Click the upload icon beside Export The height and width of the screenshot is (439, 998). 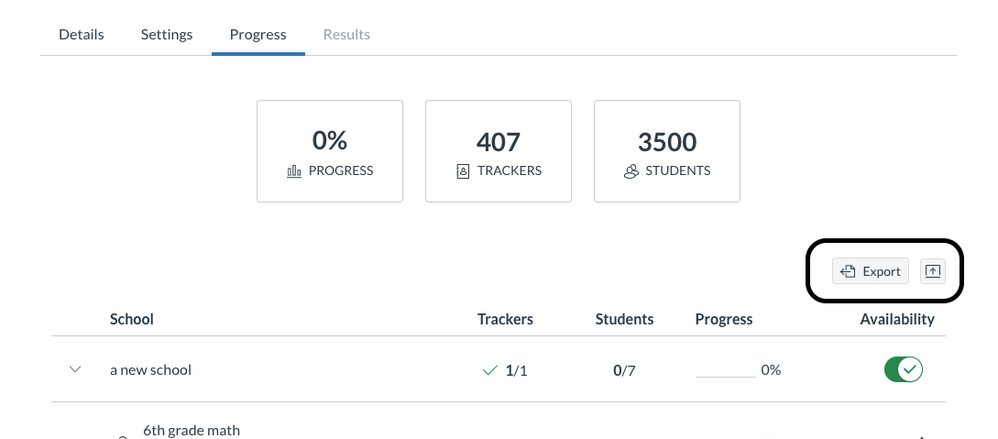932,271
